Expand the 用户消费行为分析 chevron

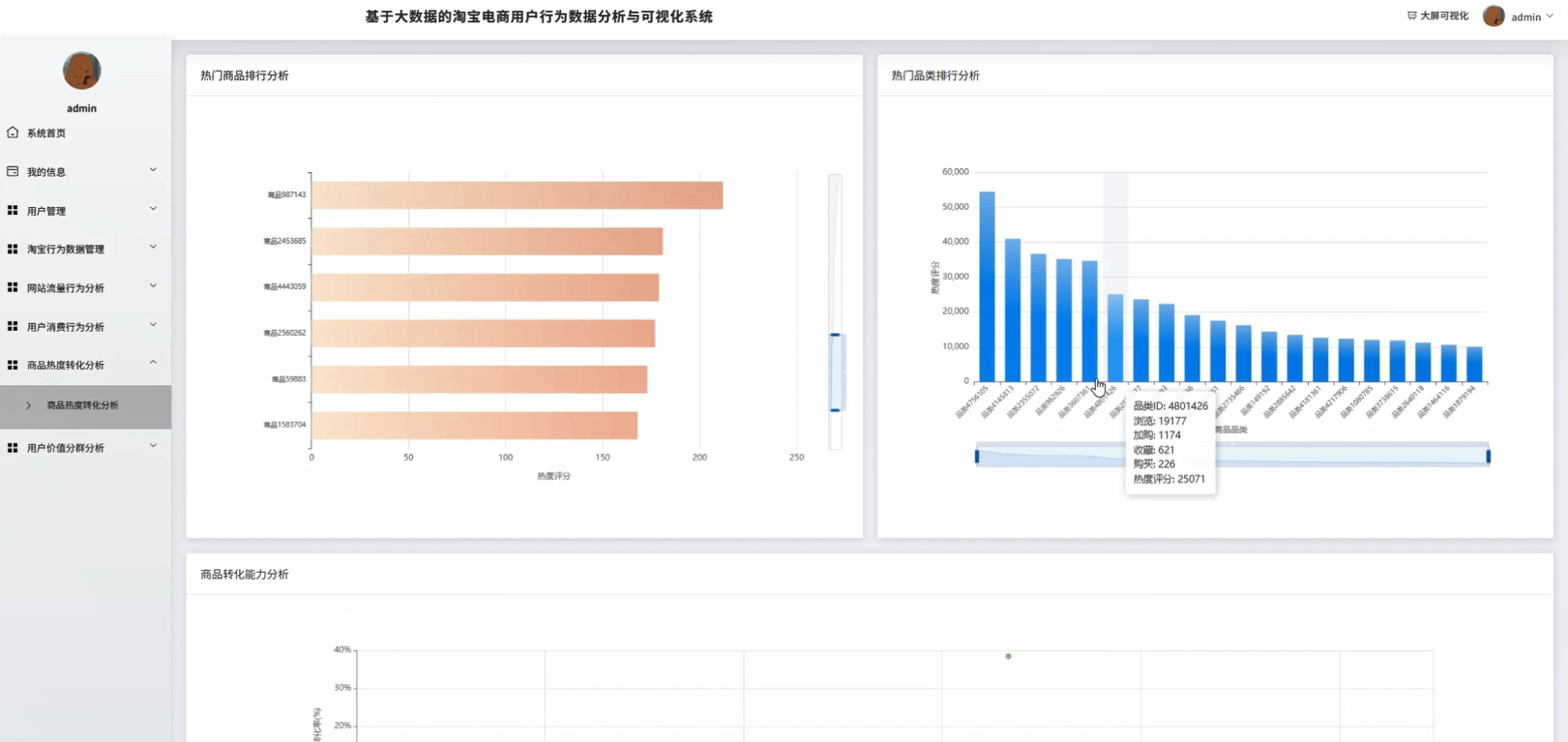(153, 325)
